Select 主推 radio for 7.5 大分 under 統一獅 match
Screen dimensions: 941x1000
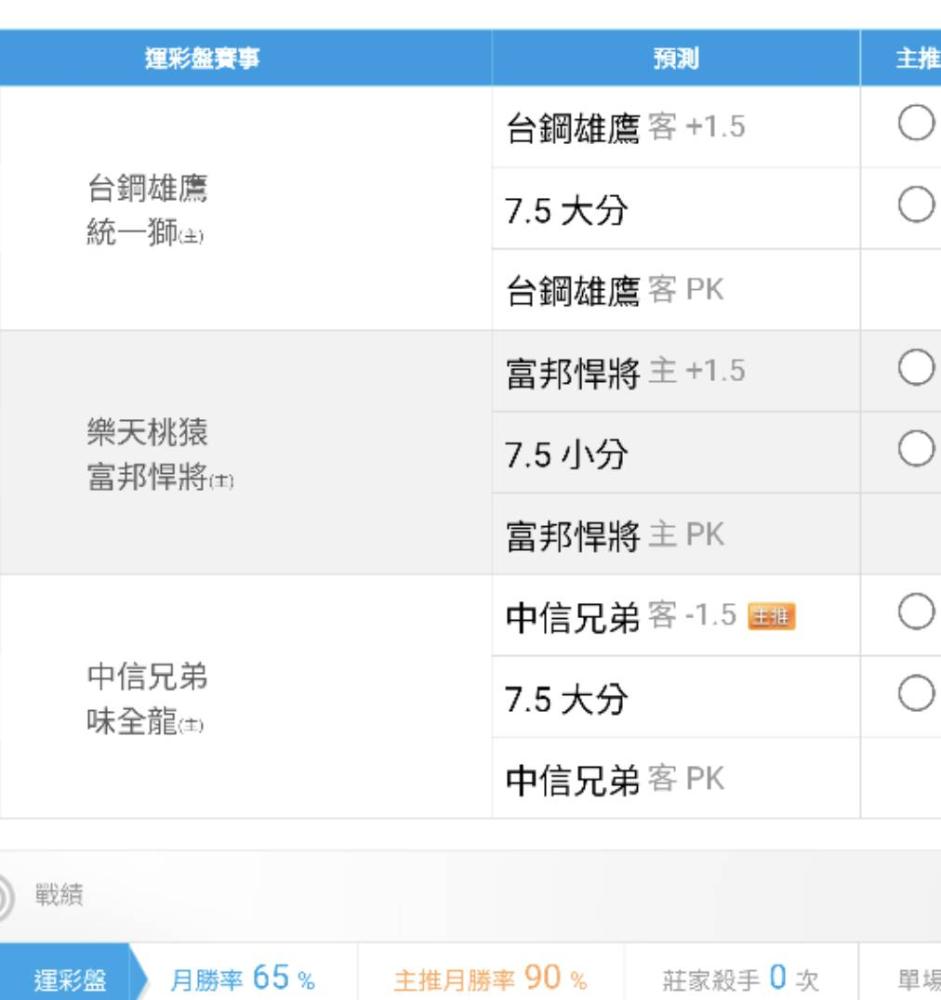point(916,204)
